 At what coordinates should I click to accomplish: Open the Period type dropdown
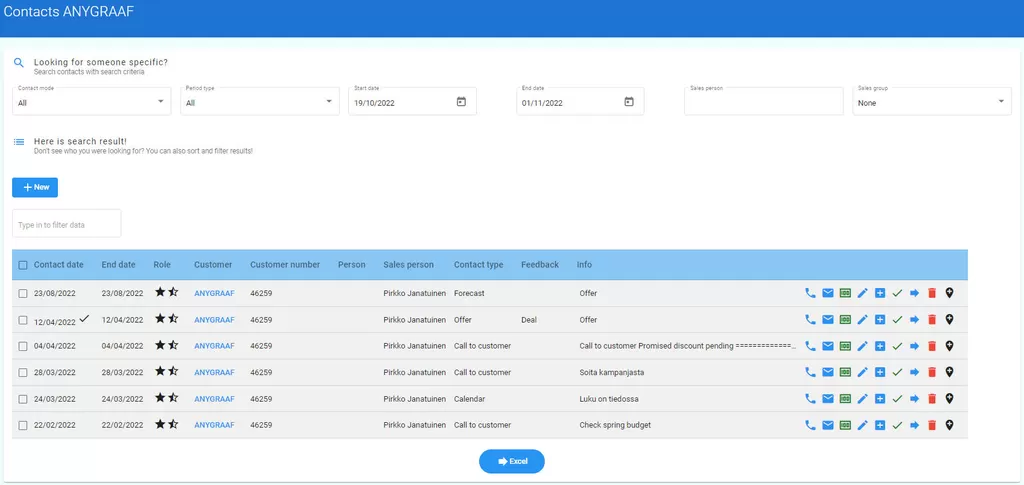coord(260,102)
